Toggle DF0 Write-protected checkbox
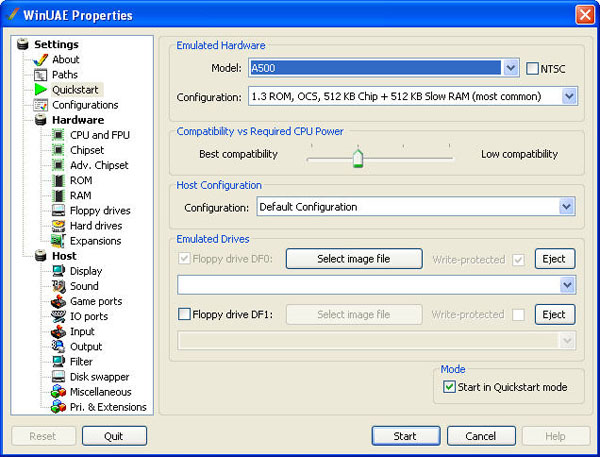 coord(518,260)
